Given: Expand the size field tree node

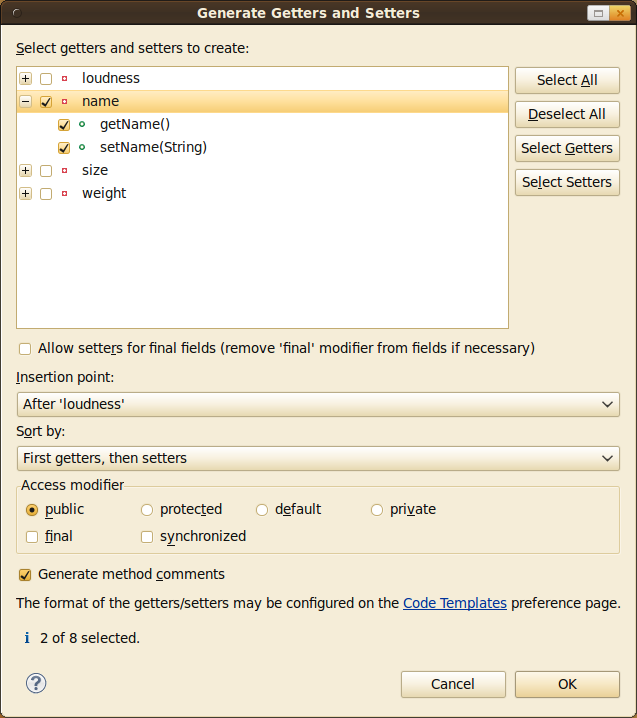Looking at the screenshot, I should pos(25,170).
